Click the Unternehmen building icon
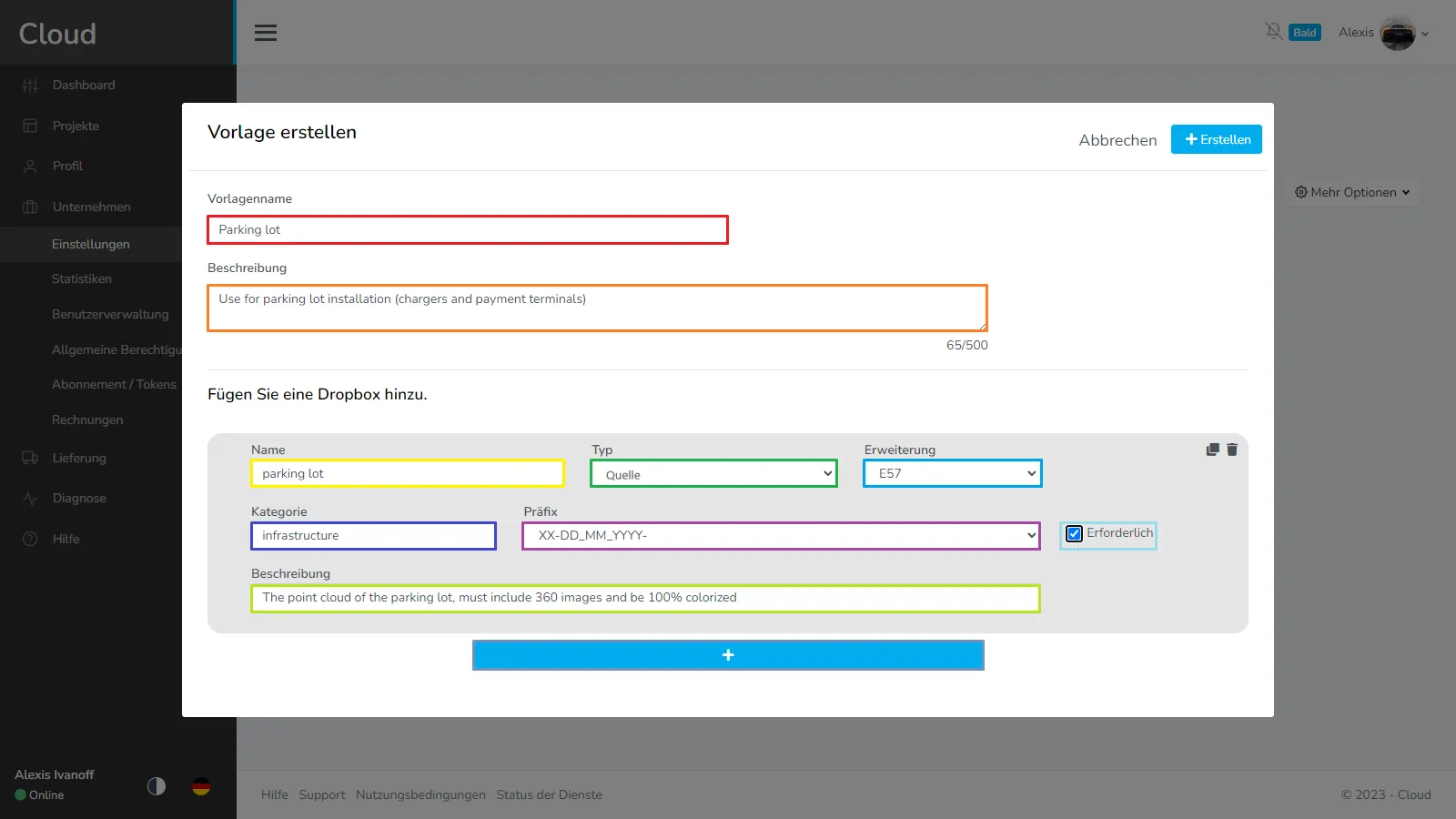 click(x=30, y=207)
